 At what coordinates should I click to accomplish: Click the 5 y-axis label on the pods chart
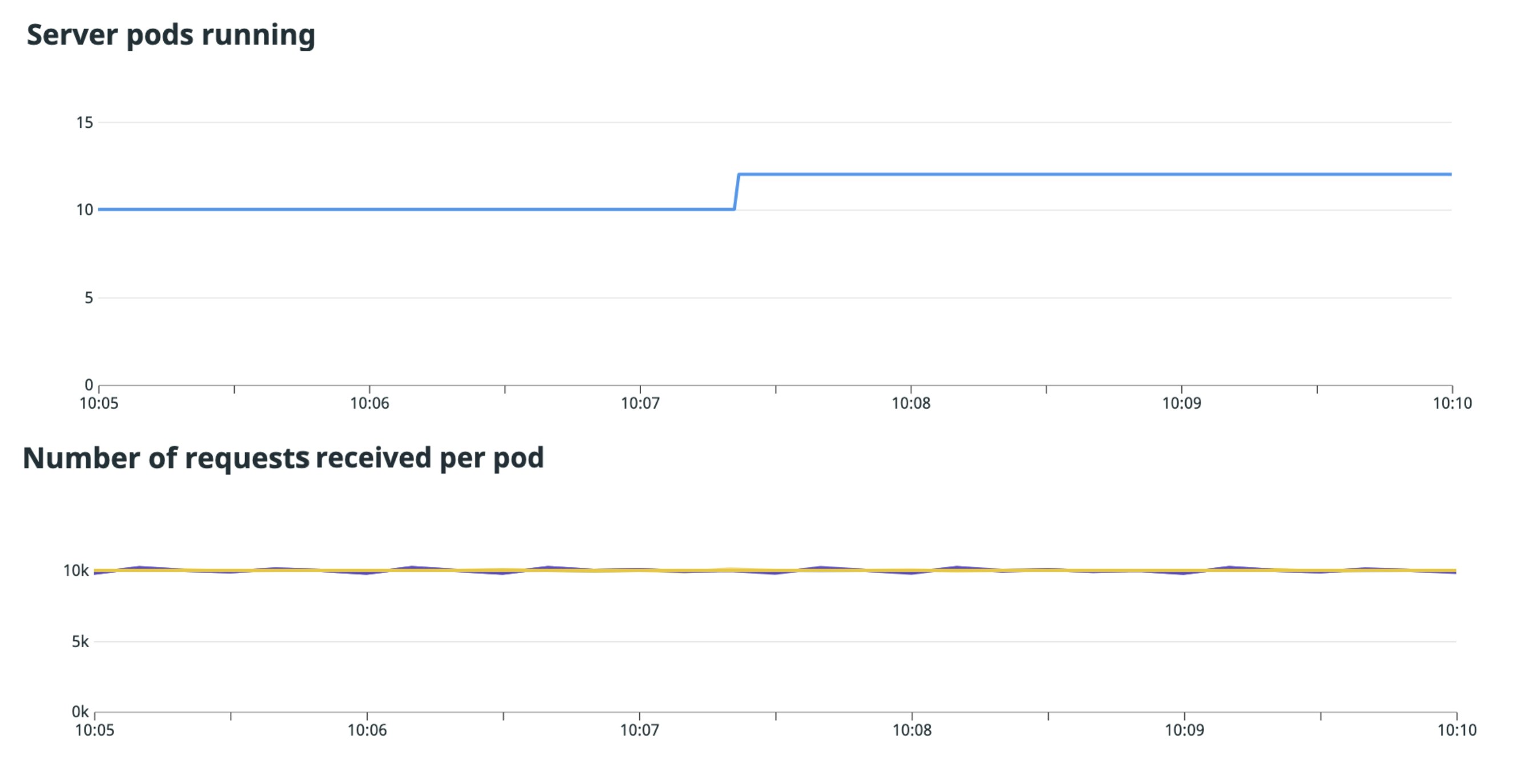click(88, 298)
